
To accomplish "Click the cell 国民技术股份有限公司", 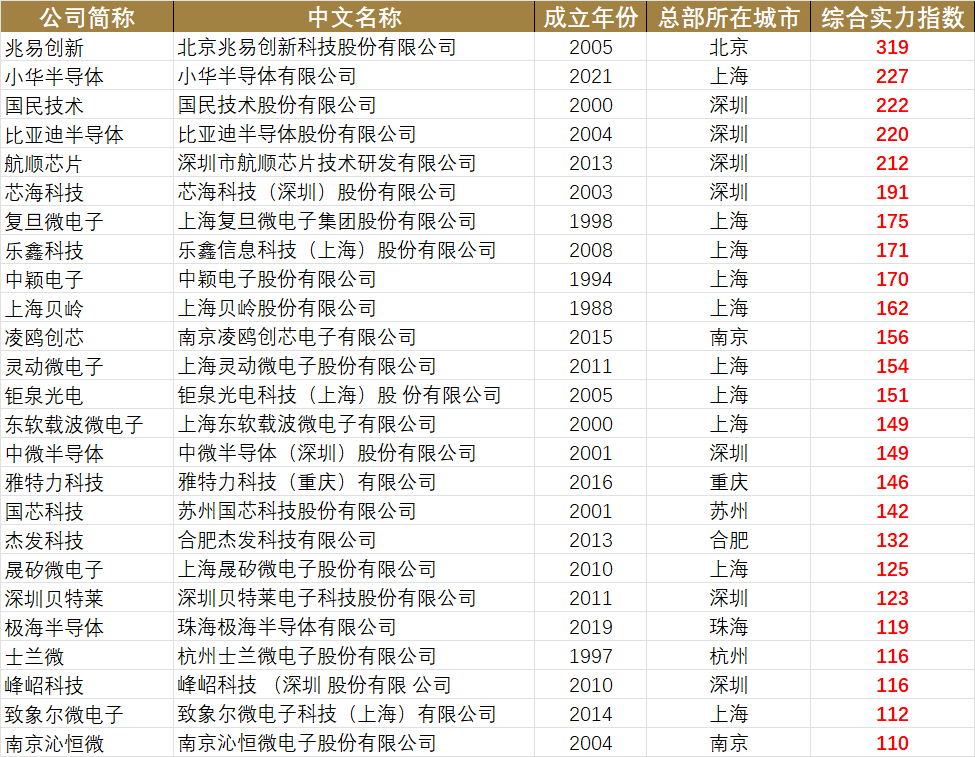I will [354, 105].
